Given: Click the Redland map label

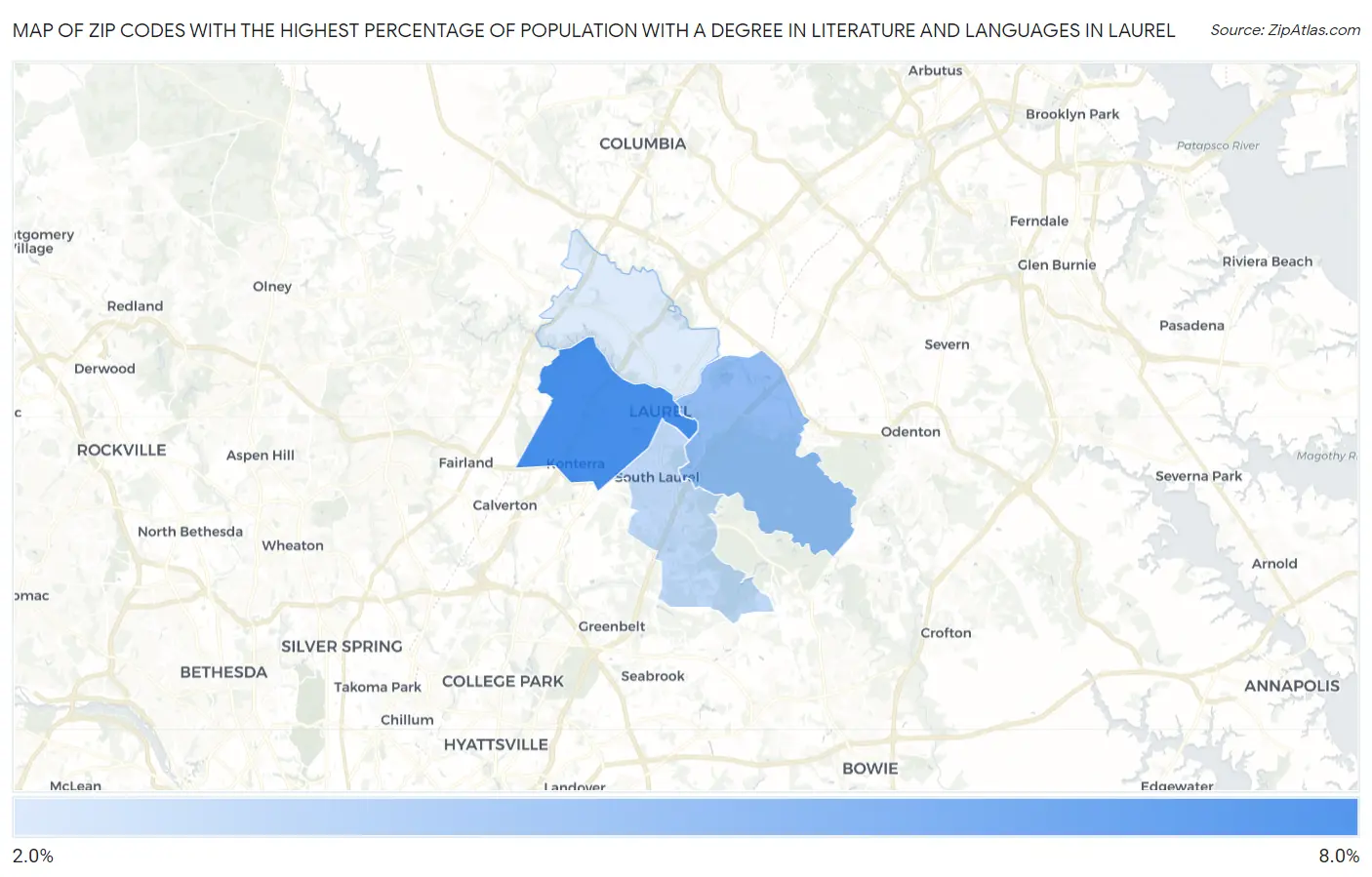Looking at the screenshot, I should (x=135, y=306).
